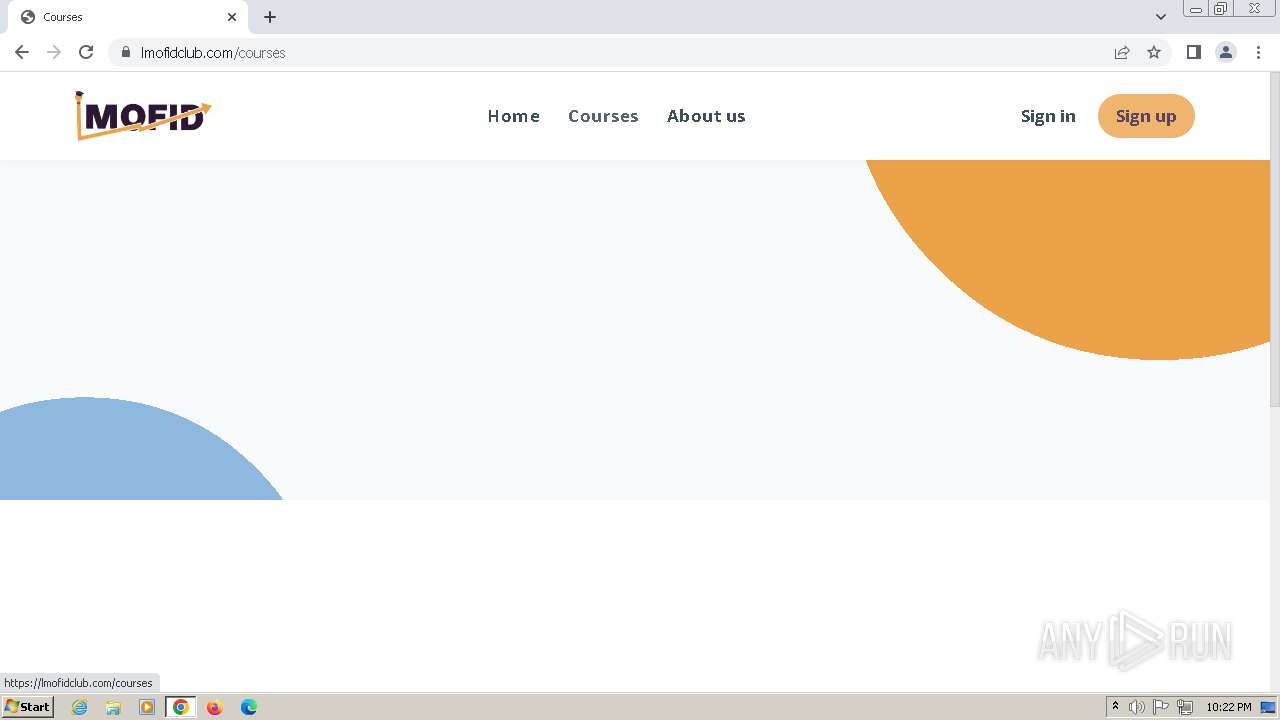Reload the current page
Screen dimensions: 1280x720
[x=86, y=52]
